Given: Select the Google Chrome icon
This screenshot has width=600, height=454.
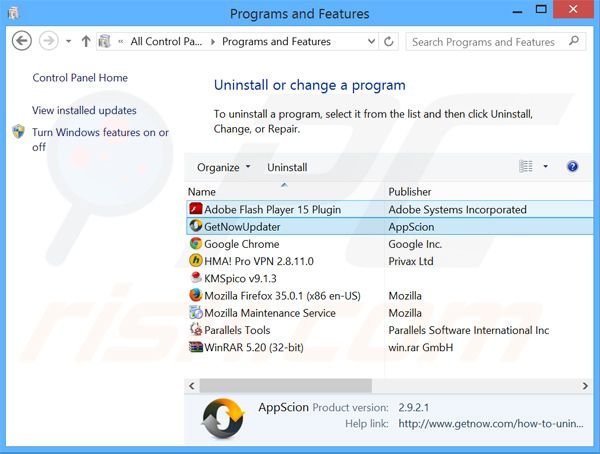Looking at the screenshot, I should click(x=196, y=243).
